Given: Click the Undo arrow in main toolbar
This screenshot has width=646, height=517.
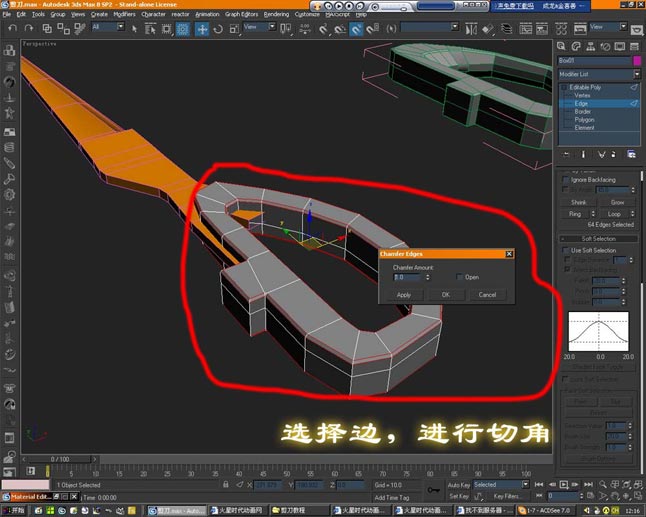Looking at the screenshot, I should click(x=13, y=28).
